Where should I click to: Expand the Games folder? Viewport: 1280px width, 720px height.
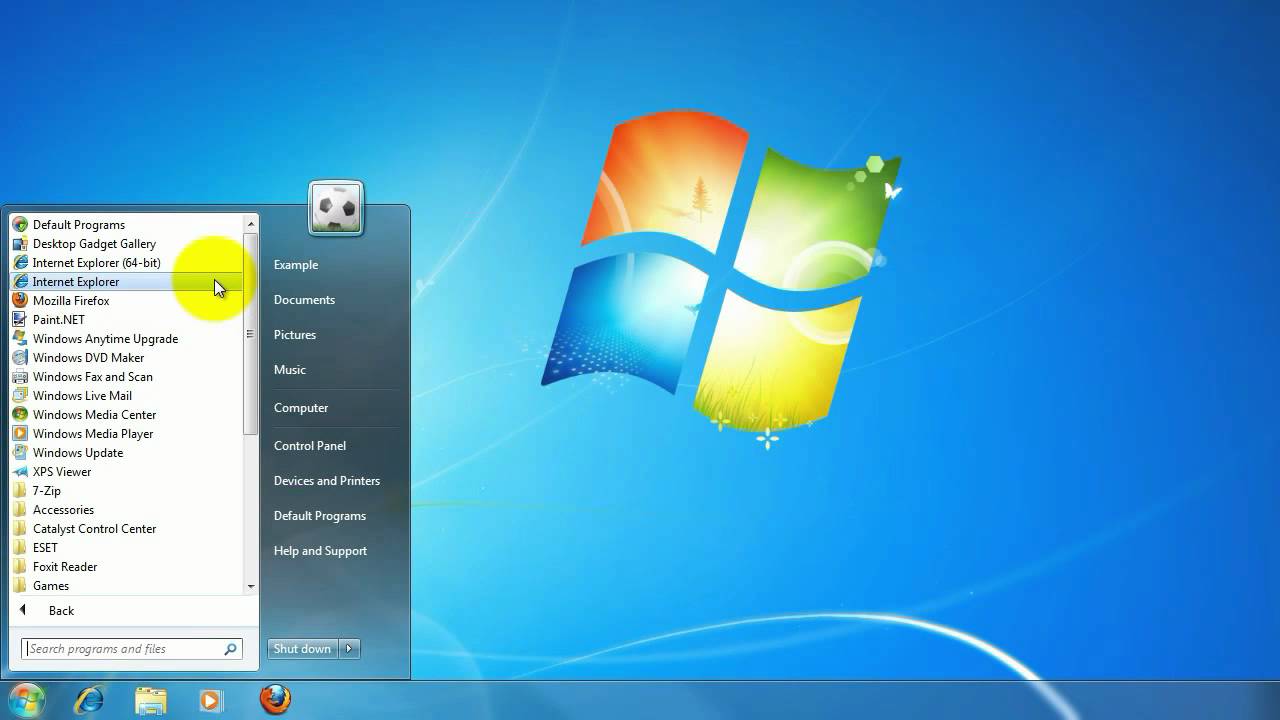[126, 586]
